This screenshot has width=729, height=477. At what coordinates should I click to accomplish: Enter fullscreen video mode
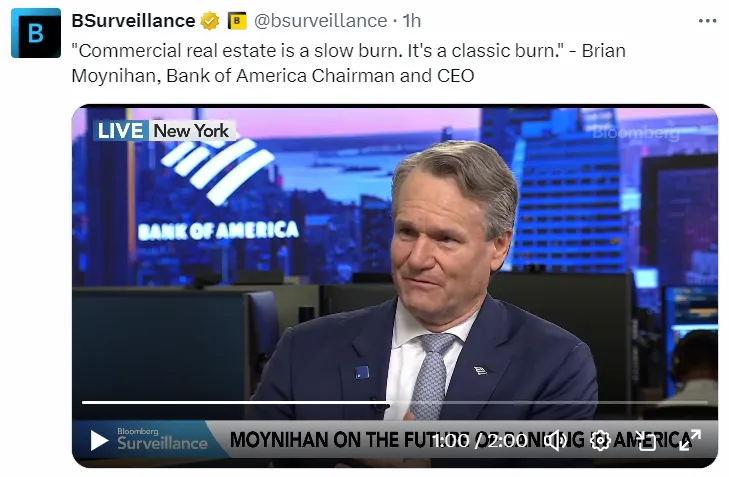coord(690,440)
